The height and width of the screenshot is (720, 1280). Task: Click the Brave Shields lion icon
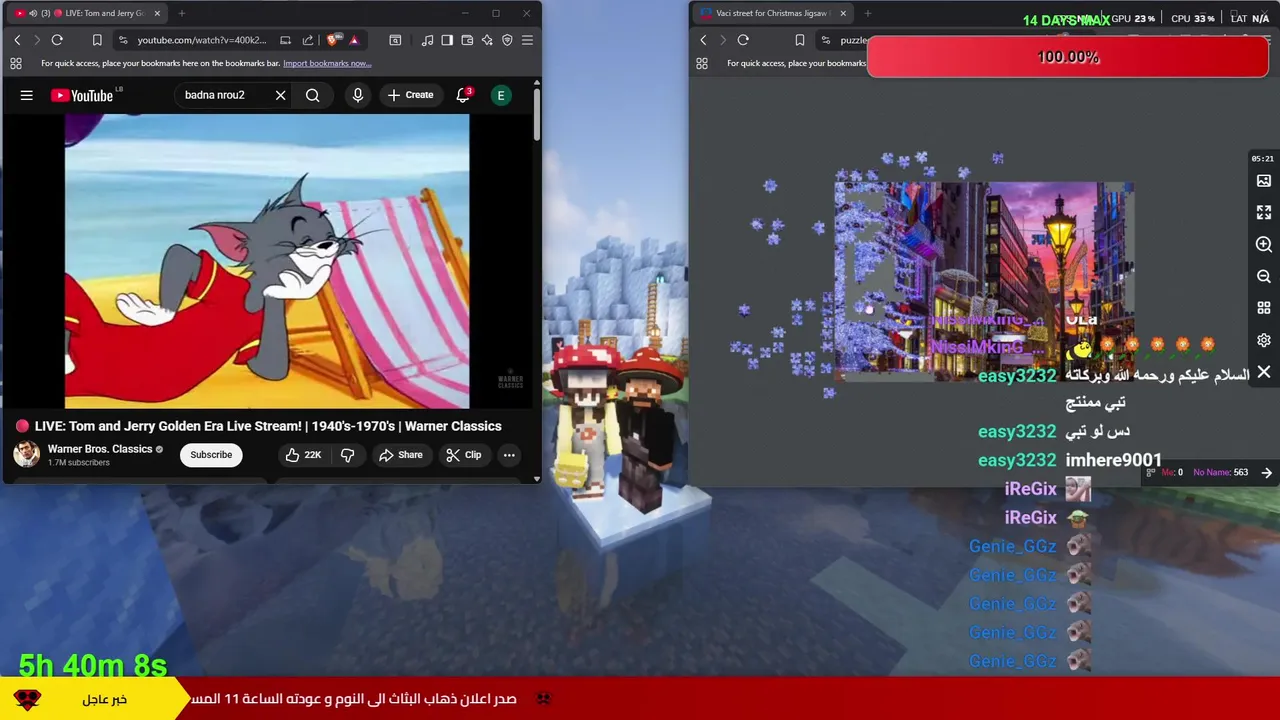[x=333, y=40]
